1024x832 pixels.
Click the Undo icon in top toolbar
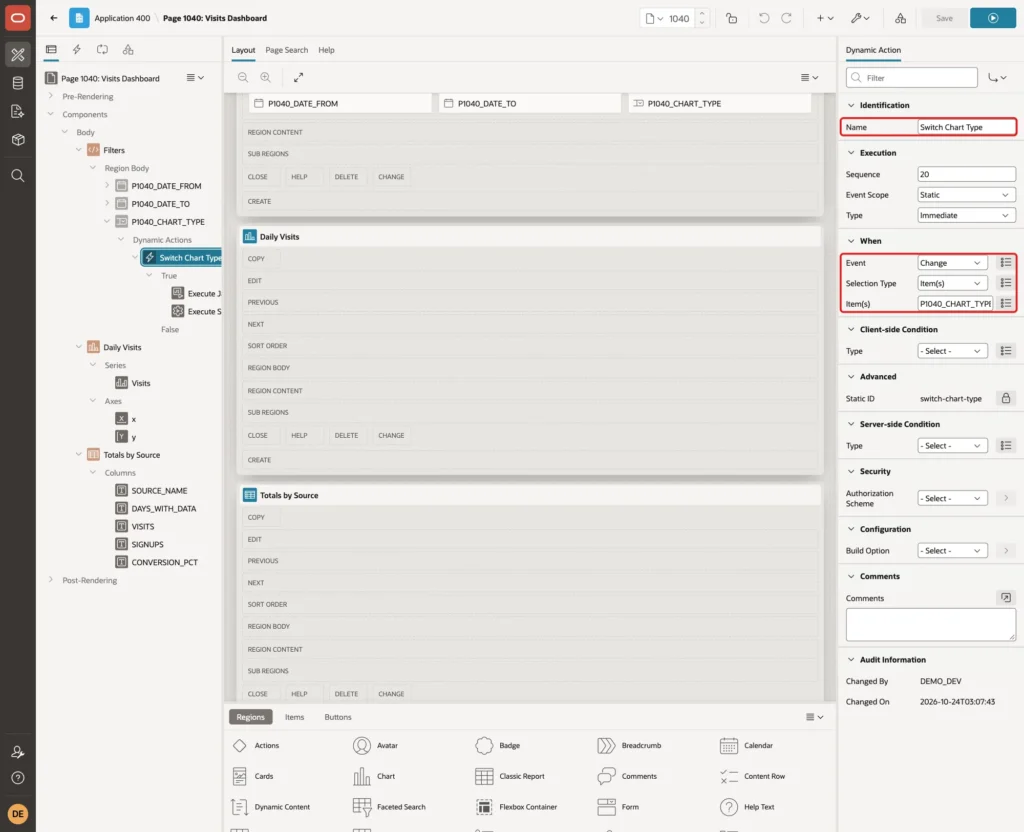pyautogui.click(x=763, y=18)
